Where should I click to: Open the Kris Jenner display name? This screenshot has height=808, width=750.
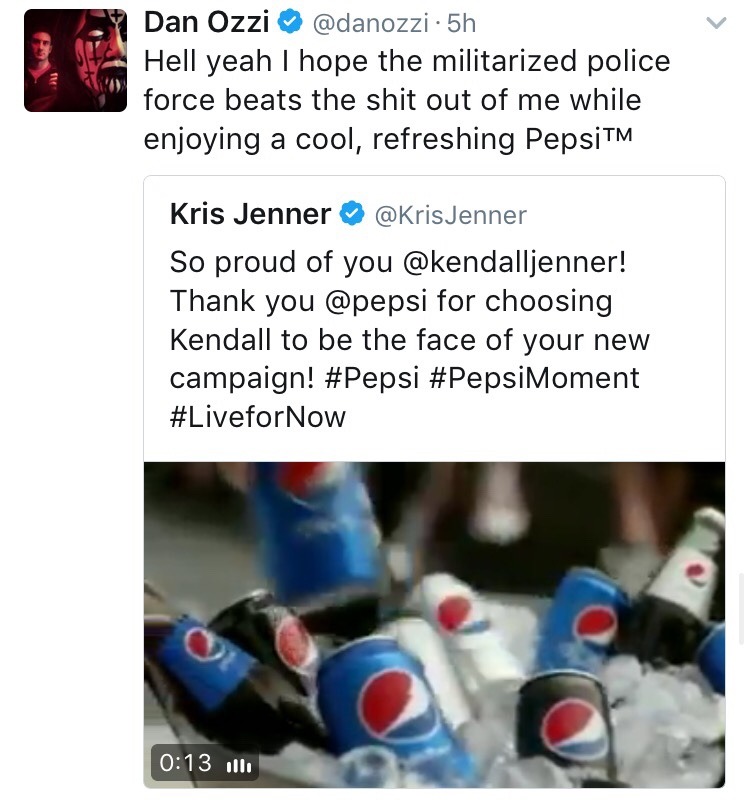coord(250,213)
